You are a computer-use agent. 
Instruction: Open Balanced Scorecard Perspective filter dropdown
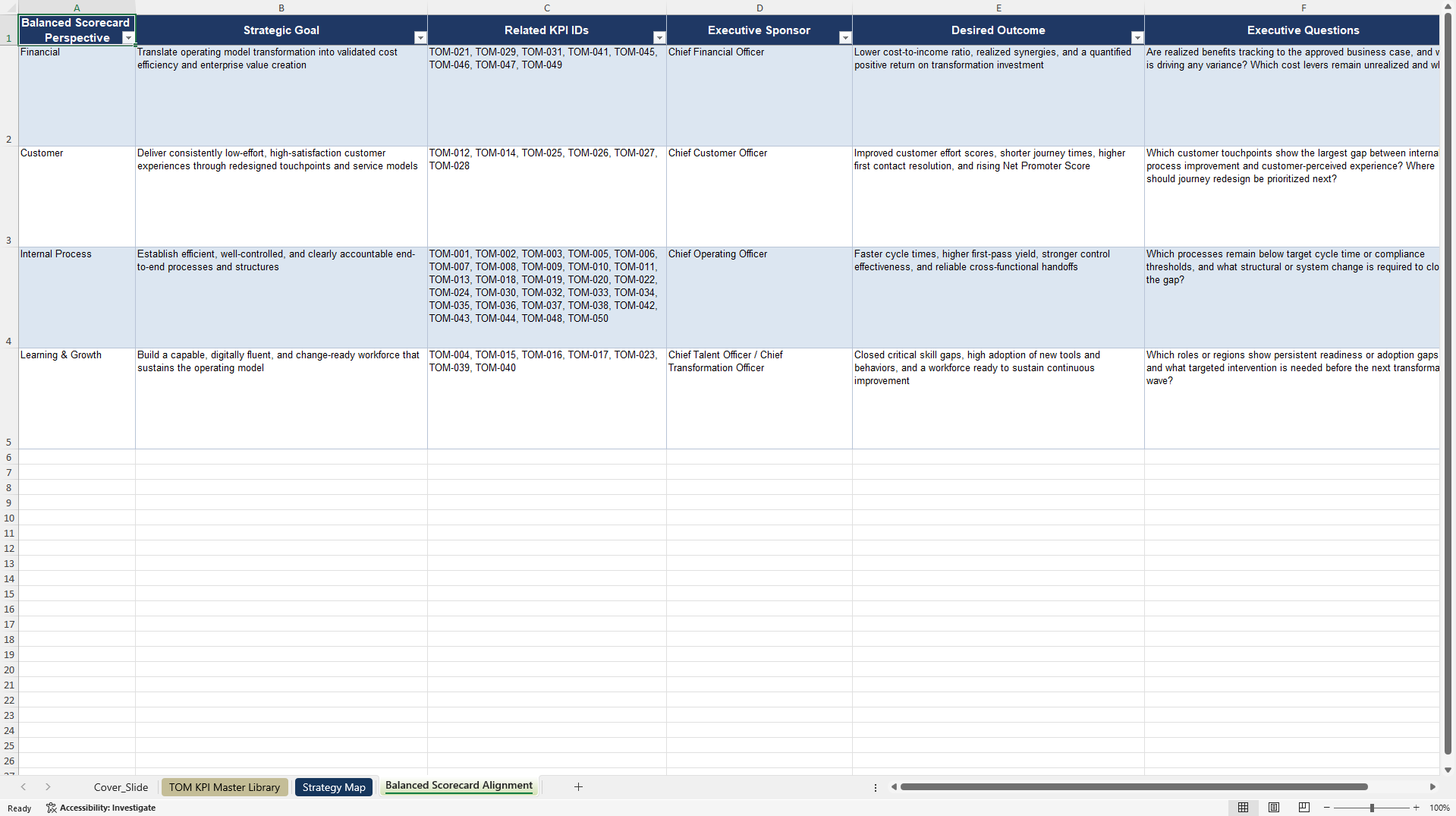pyautogui.click(x=128, y=38)
